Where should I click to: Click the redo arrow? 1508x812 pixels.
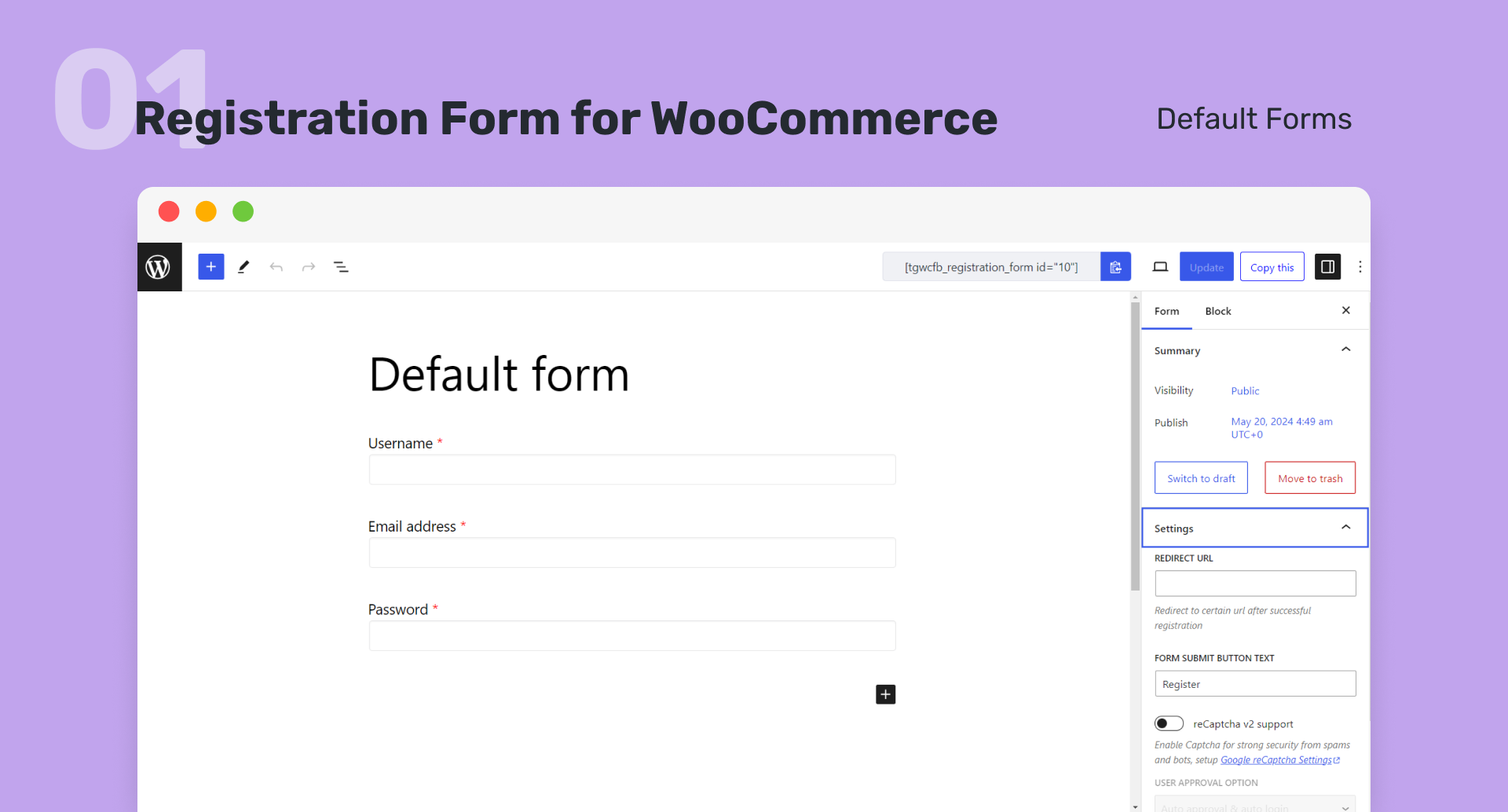click(x=309, y=267)
